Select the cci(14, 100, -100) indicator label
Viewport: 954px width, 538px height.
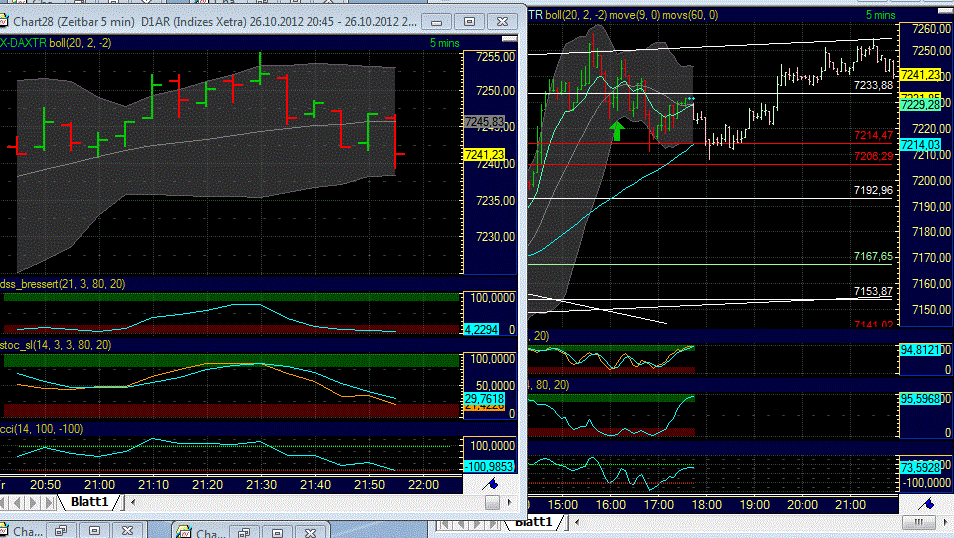[x=41, y=429]
